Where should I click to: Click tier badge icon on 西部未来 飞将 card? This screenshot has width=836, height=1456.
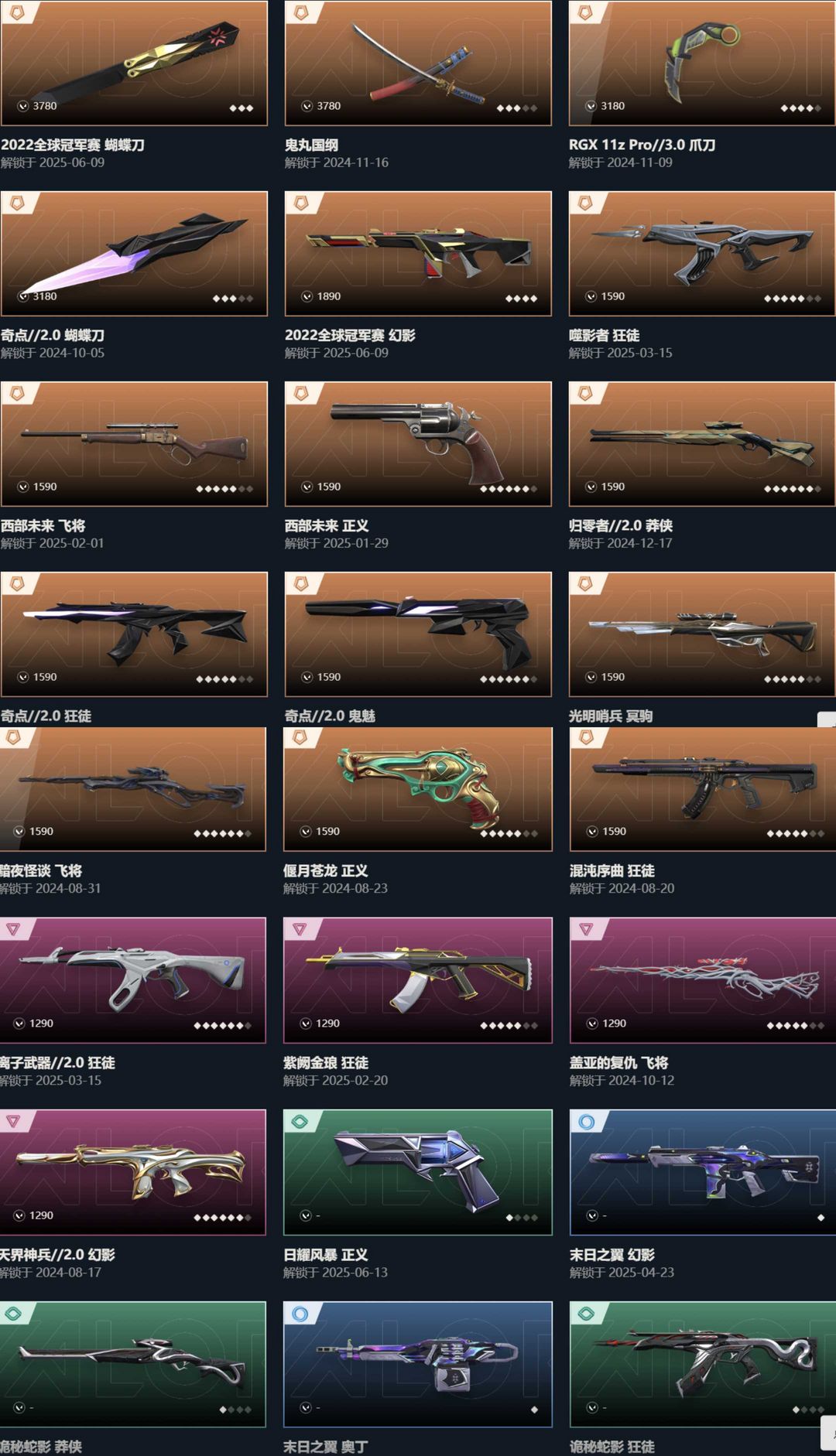point(17,393)
